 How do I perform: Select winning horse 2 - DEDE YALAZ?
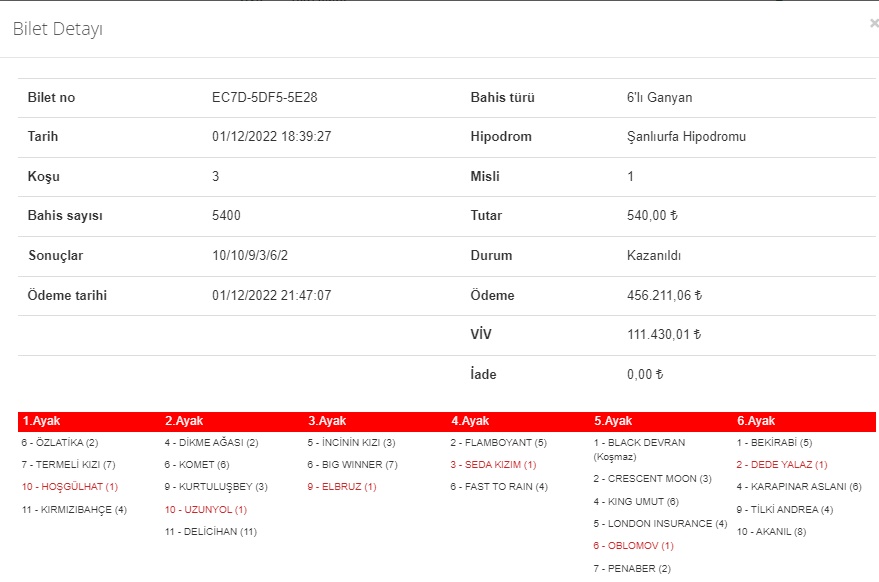[x=782, y=465]
